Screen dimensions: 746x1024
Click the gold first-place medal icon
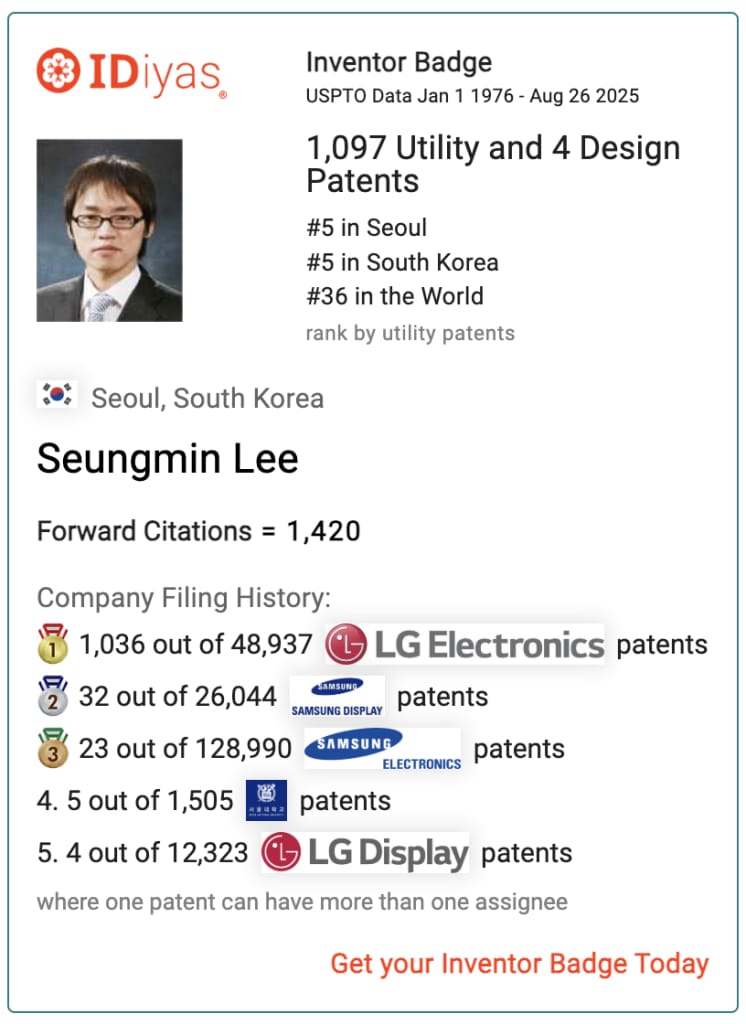click(53, 643)
